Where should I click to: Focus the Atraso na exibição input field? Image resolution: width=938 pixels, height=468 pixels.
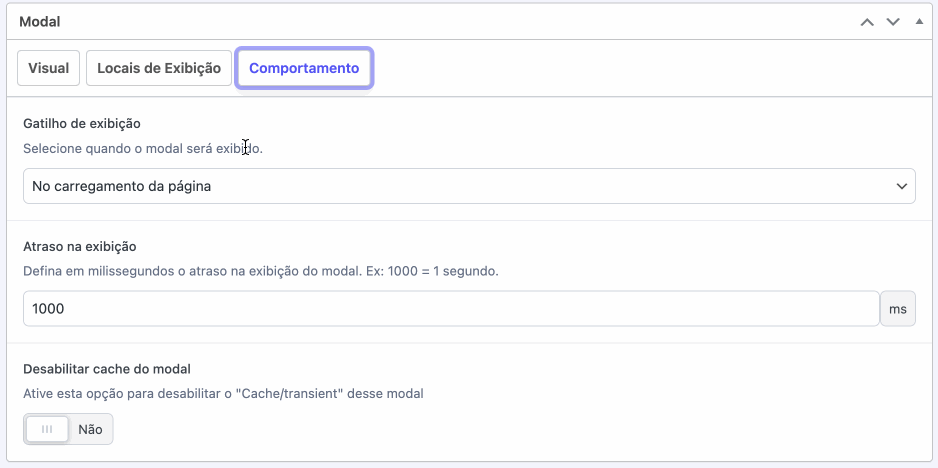(x=450, y=309)
